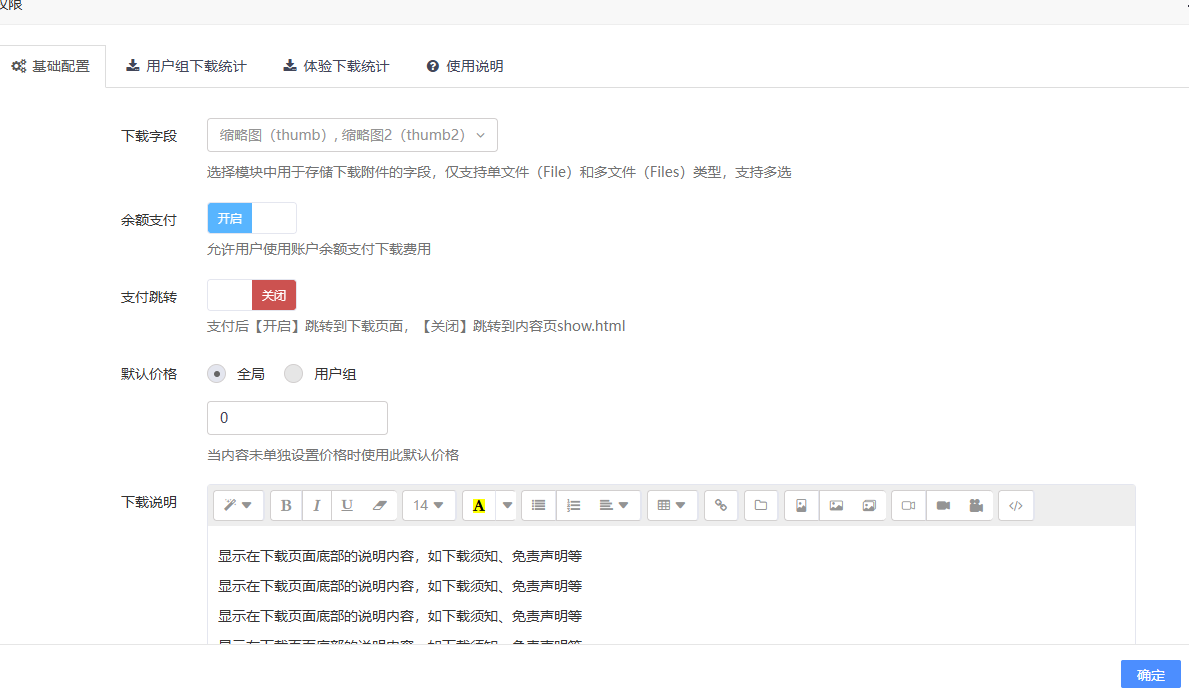Viewport: 1189px width, 691px height.
Task: Open the font size 14 dropdown
Action: 428,505
